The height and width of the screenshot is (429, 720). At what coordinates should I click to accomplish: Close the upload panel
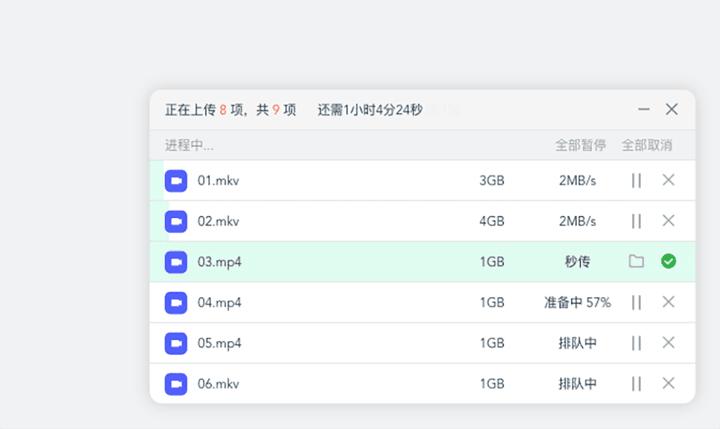click(672, 109)
